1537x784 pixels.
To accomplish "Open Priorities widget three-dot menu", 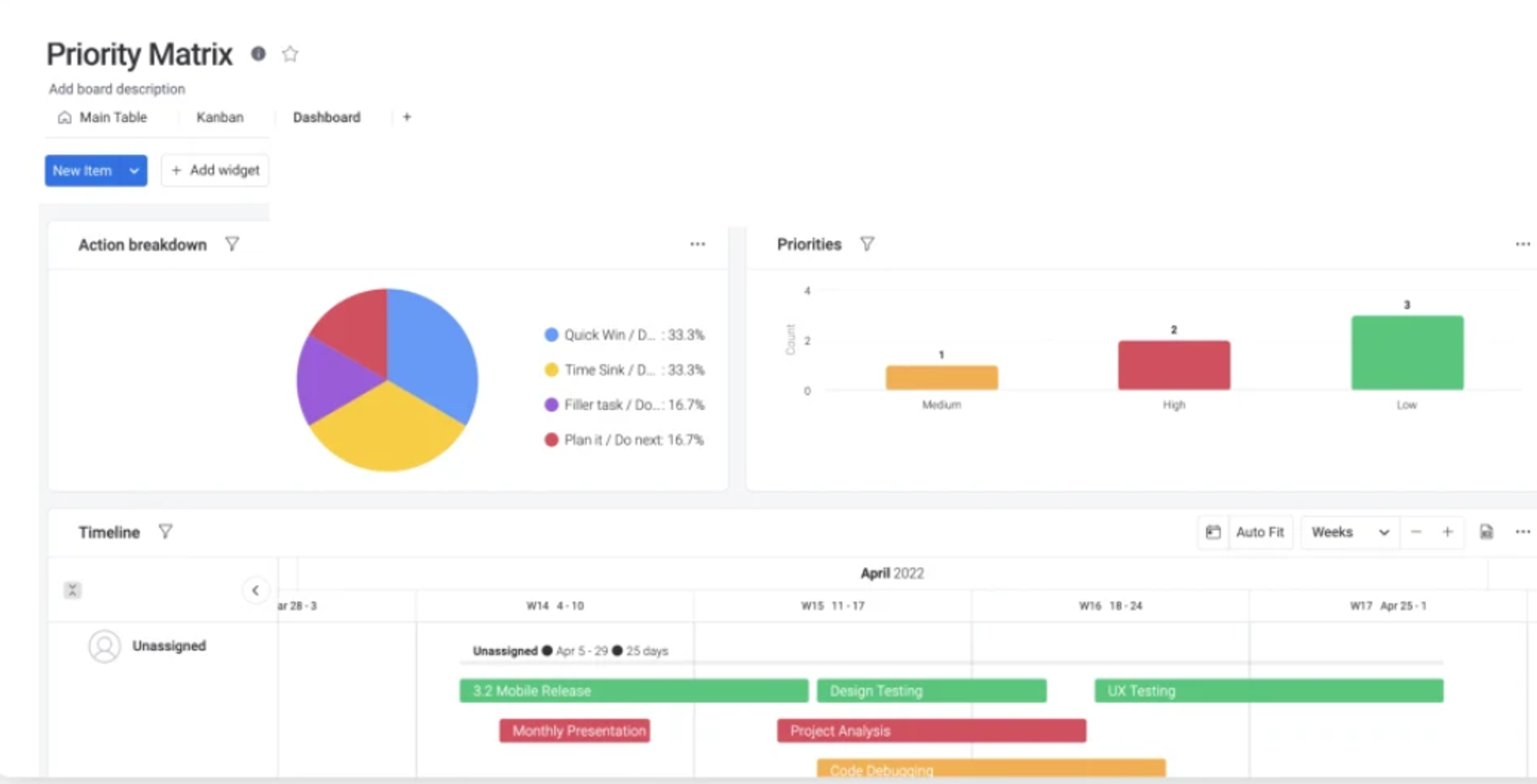I will pyautogui.click(x=1523, y=244).
